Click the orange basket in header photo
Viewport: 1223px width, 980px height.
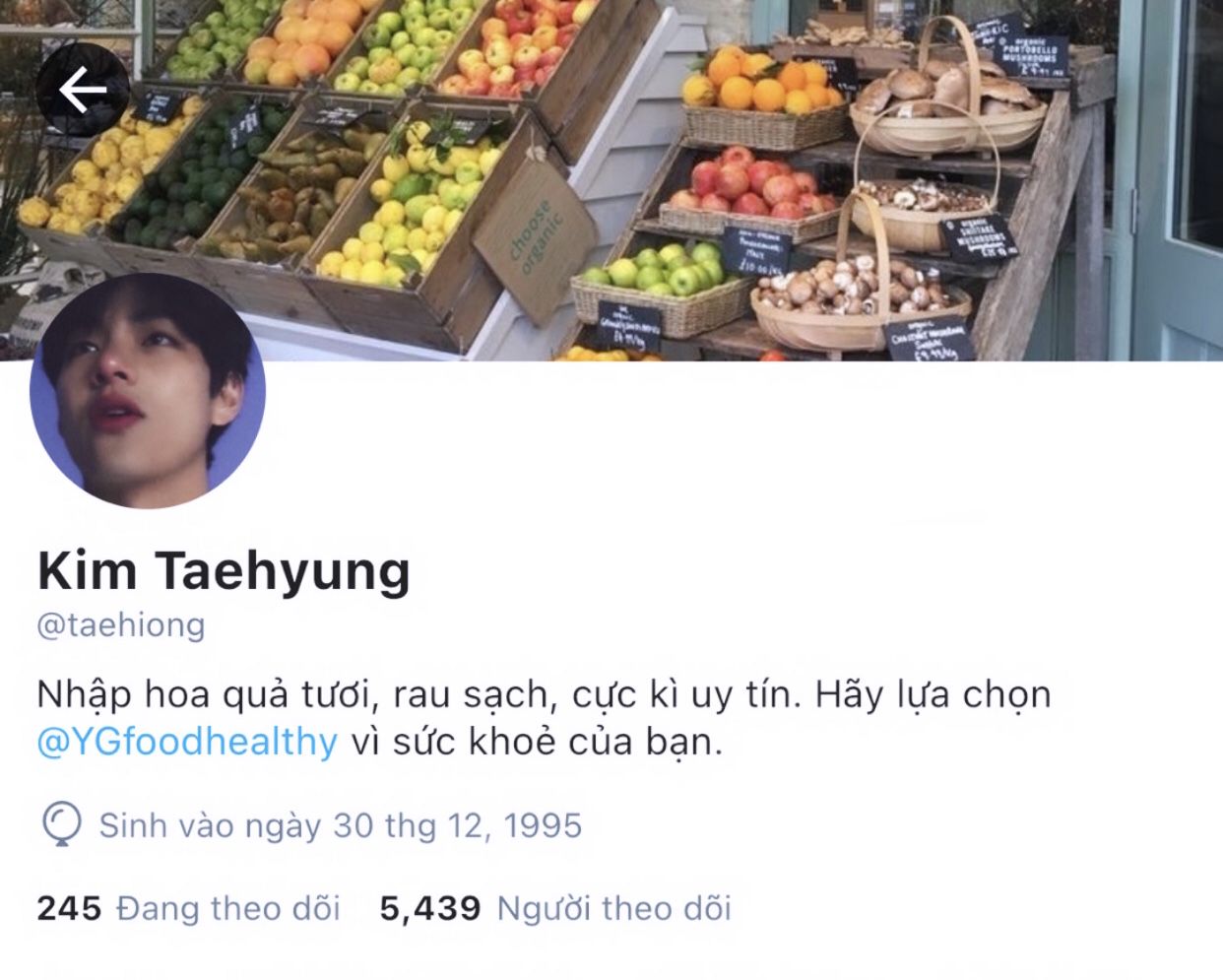(x=765, y=97)
